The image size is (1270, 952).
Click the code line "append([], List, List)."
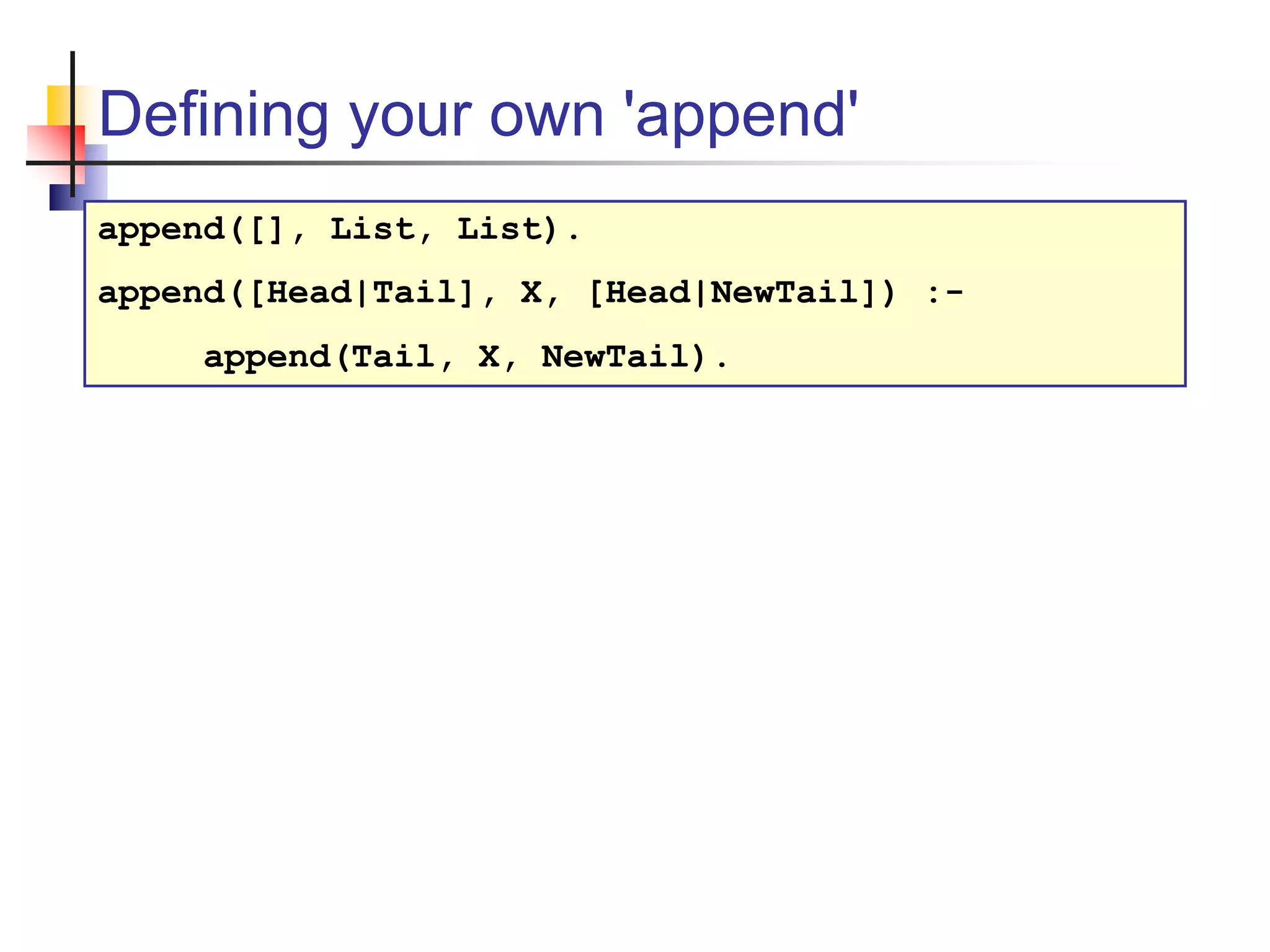click(339, 231)
